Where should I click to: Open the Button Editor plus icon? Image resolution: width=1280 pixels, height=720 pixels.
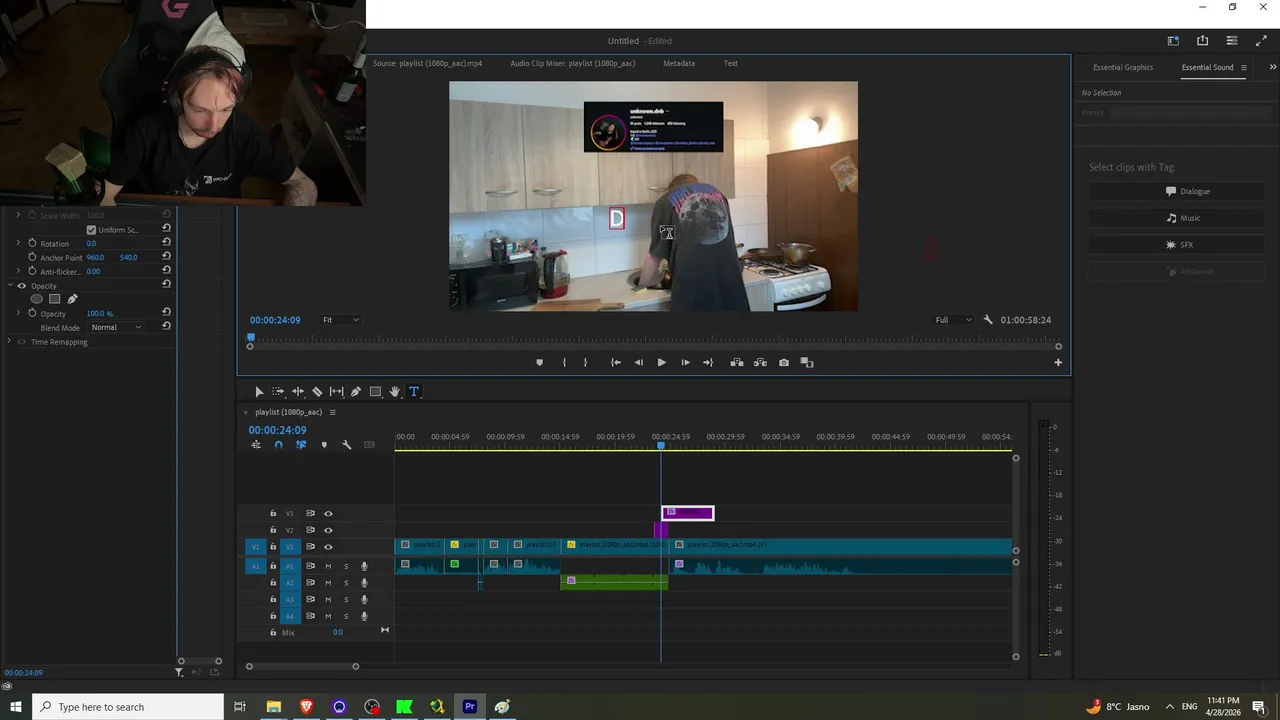pyautogui.click(x=1058, y=363)
